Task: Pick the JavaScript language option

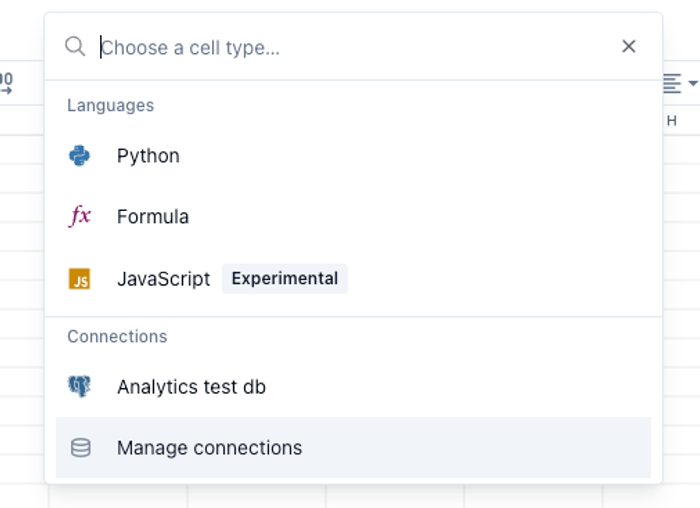Action: click(x=163, y=279)
